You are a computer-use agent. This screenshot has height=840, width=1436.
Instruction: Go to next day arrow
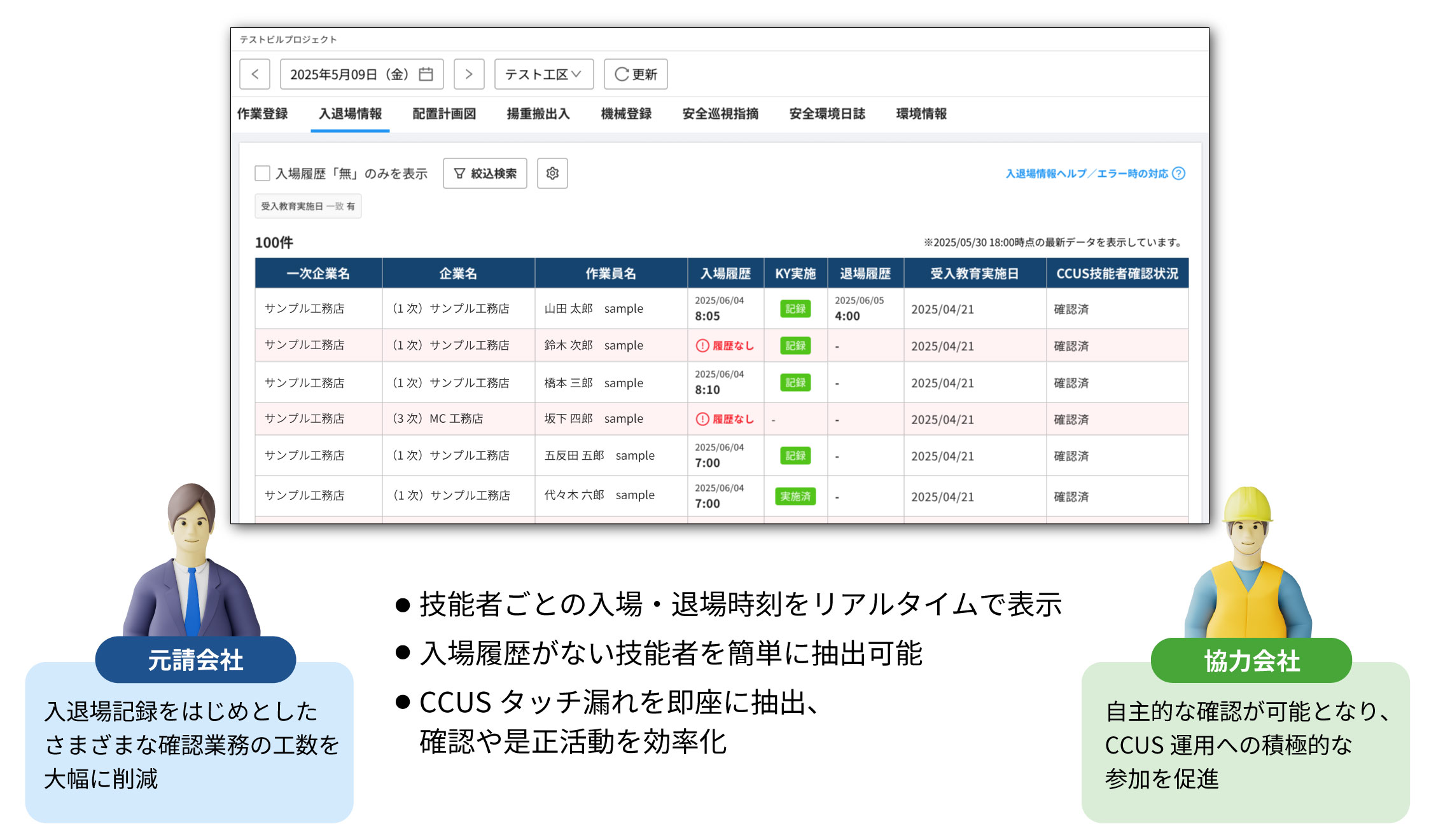tap(469, 74)
